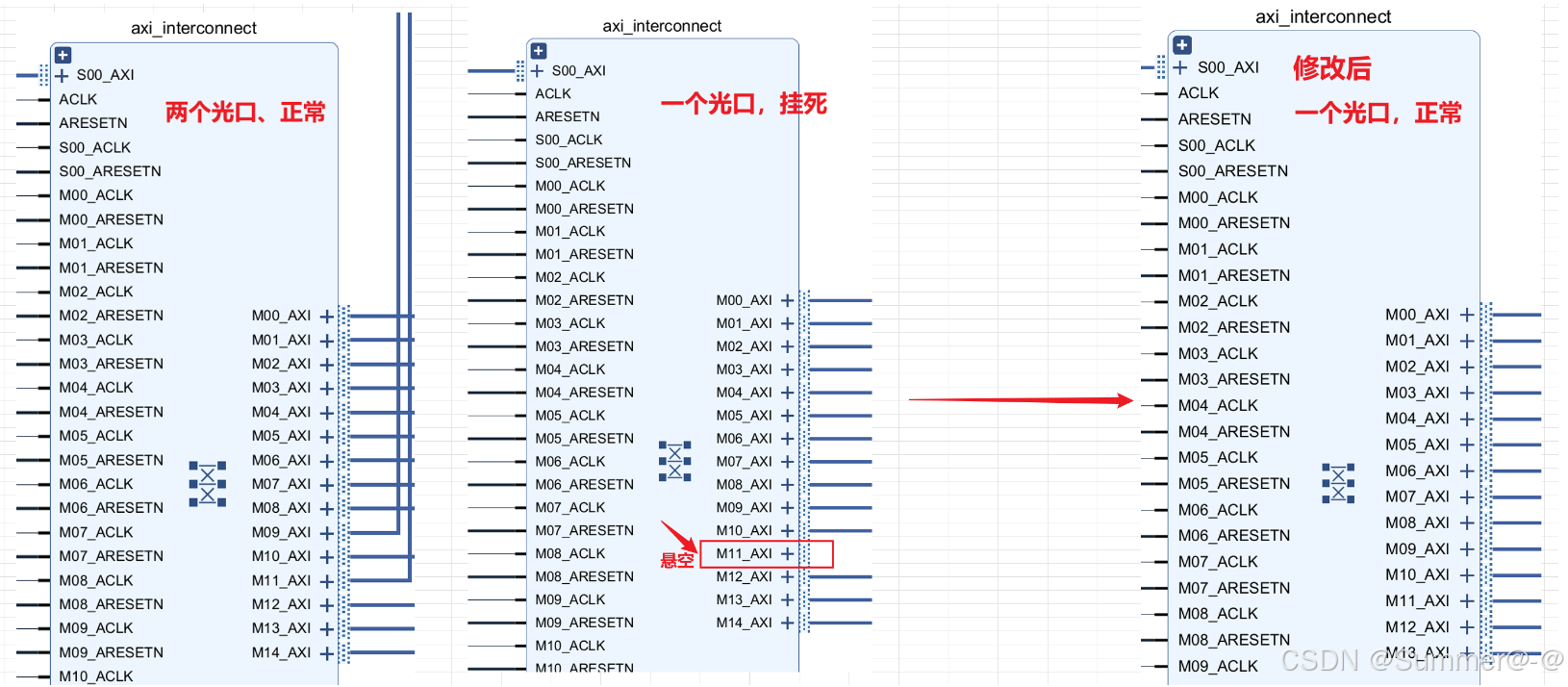
Task: Select M12_AXI label in the middle block
Action: coord(745,576)
